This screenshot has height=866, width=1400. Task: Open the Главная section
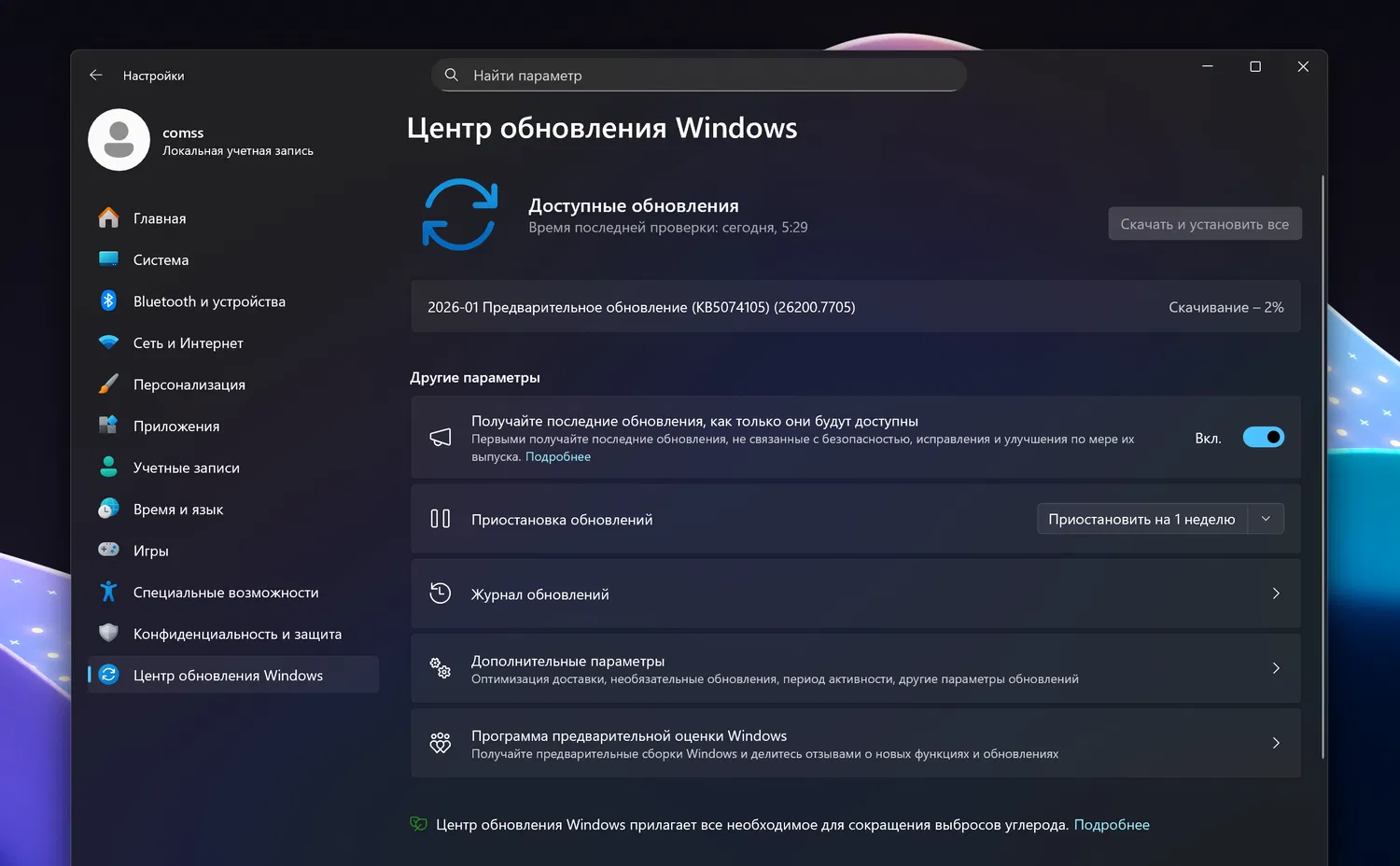[233, 218]
